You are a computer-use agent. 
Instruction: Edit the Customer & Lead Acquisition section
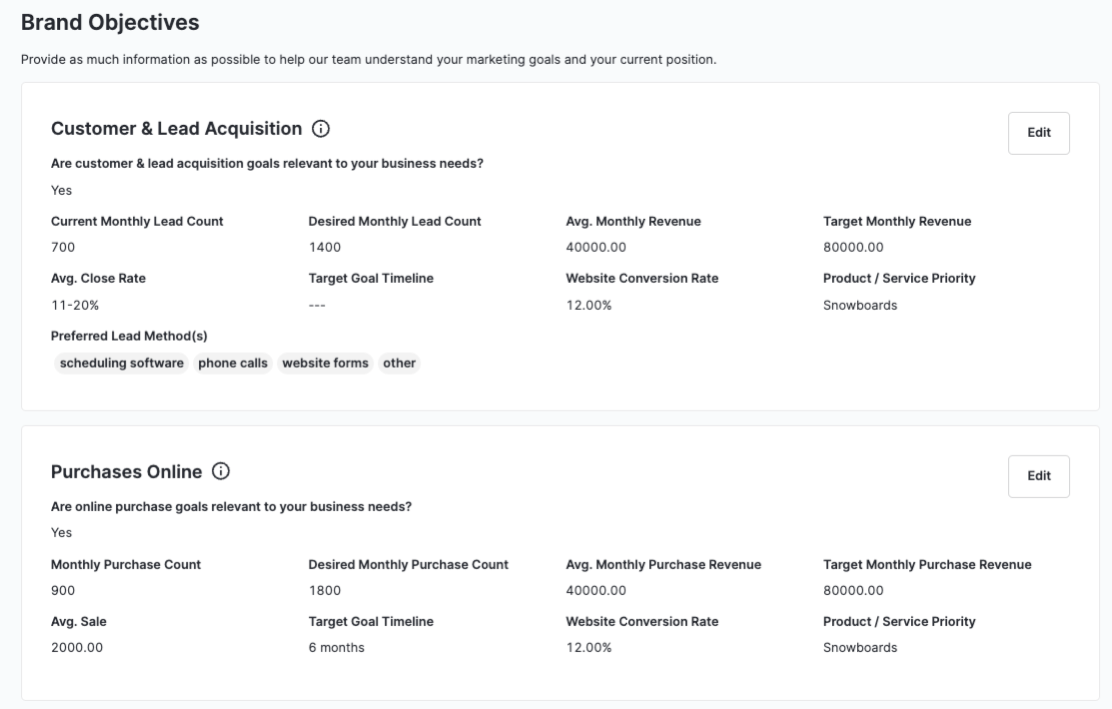point(1038,133)
